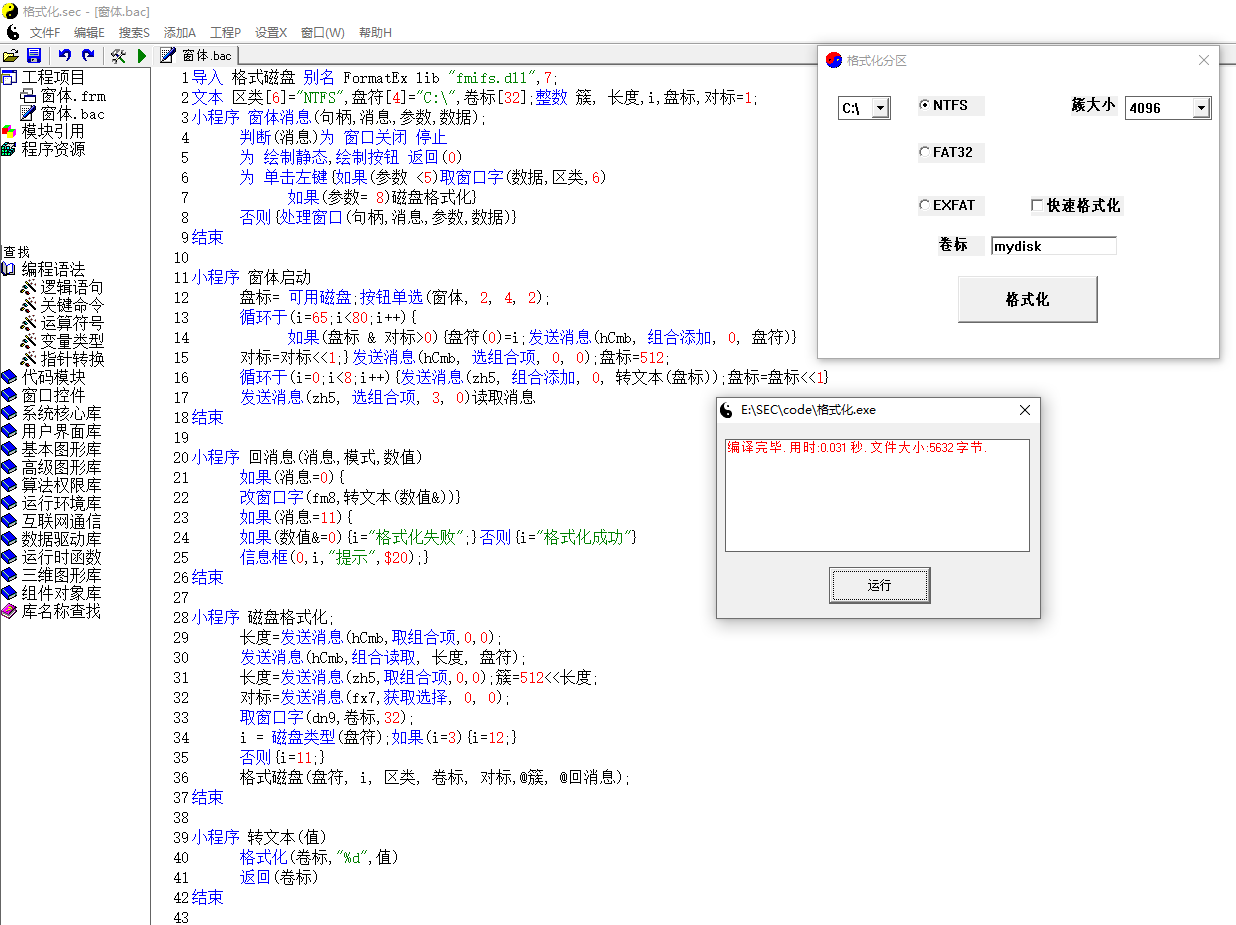Open the 簇大小 4096 dropdown
Screen dimensions: 1236x925
1201,108
